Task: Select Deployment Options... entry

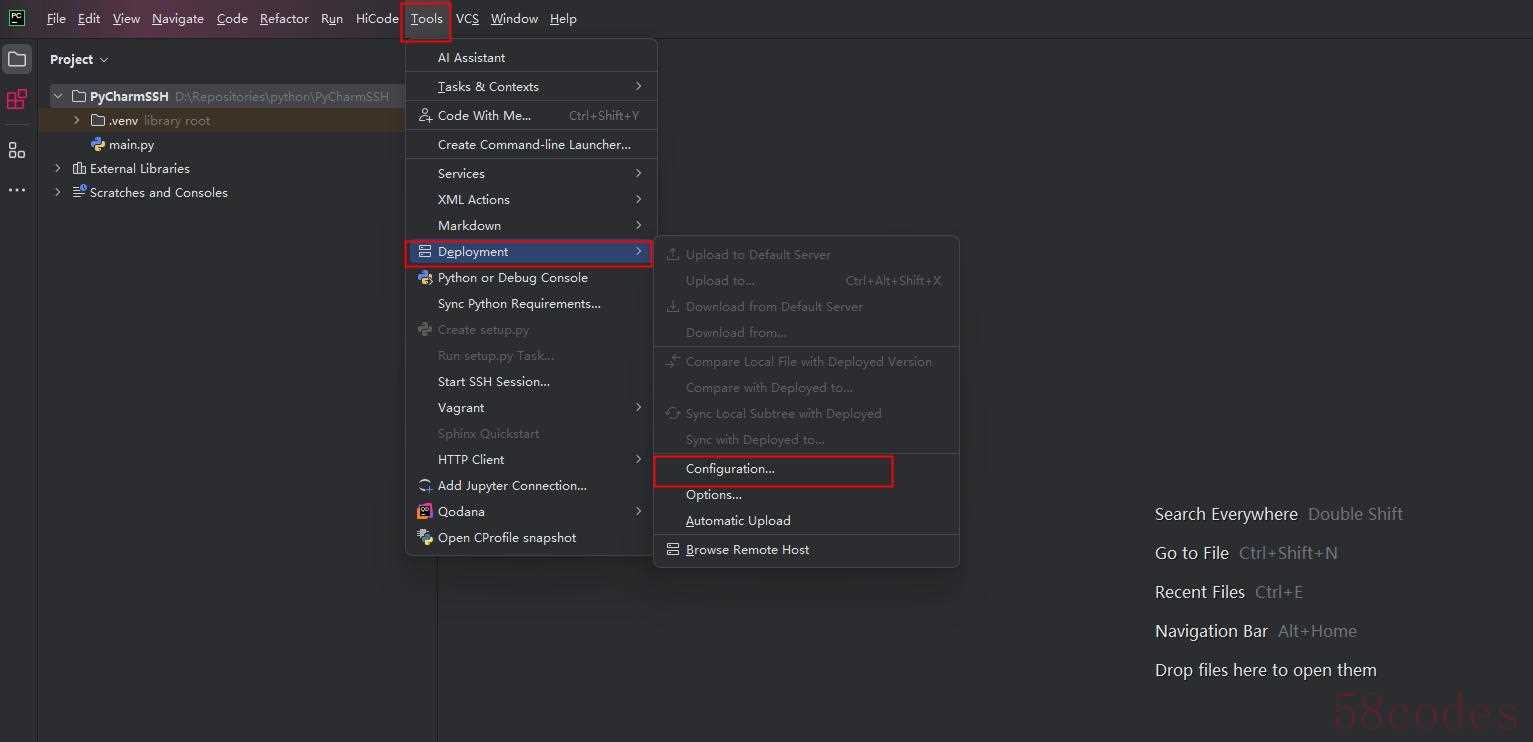Action: 806,495
